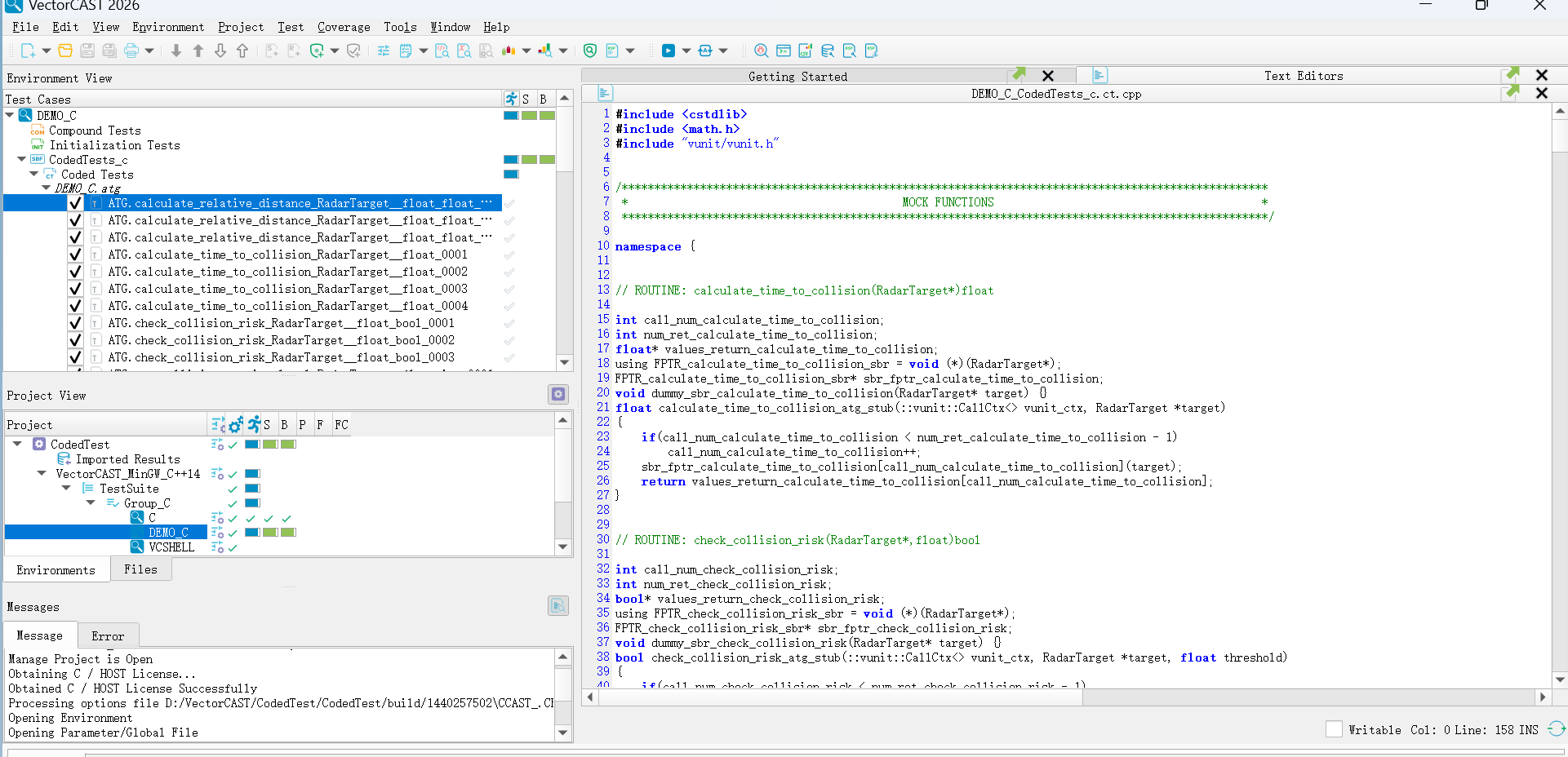Click the running-man column icon in Test Cases header
1568x757 pixels.
[511, 99]
